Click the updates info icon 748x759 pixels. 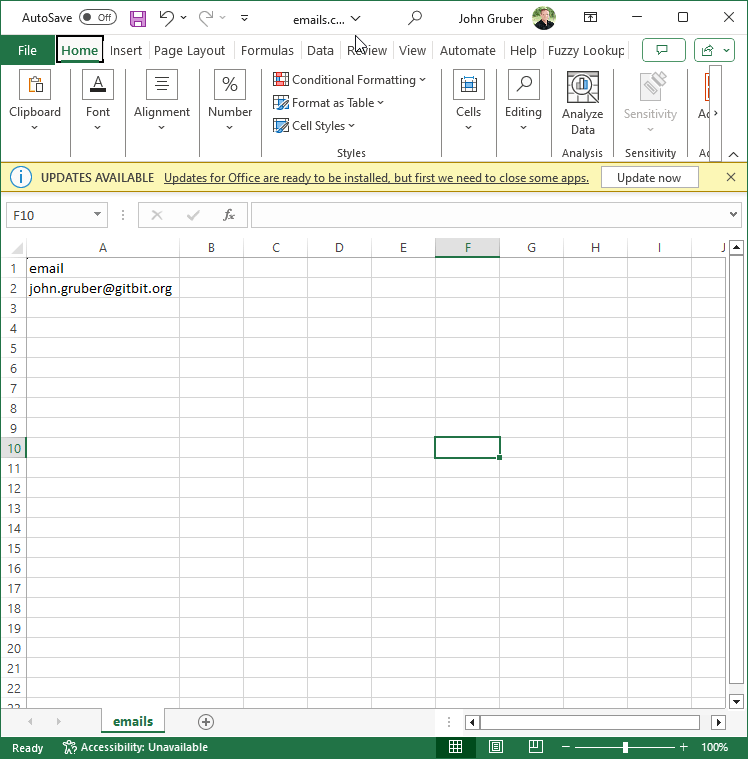(x=21, y=178)
